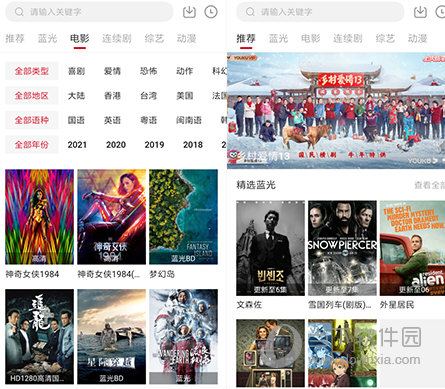This screenshot has height=389, width=445.
Task: Focus the left keyword search field
Action: click(x=89, y=12)
